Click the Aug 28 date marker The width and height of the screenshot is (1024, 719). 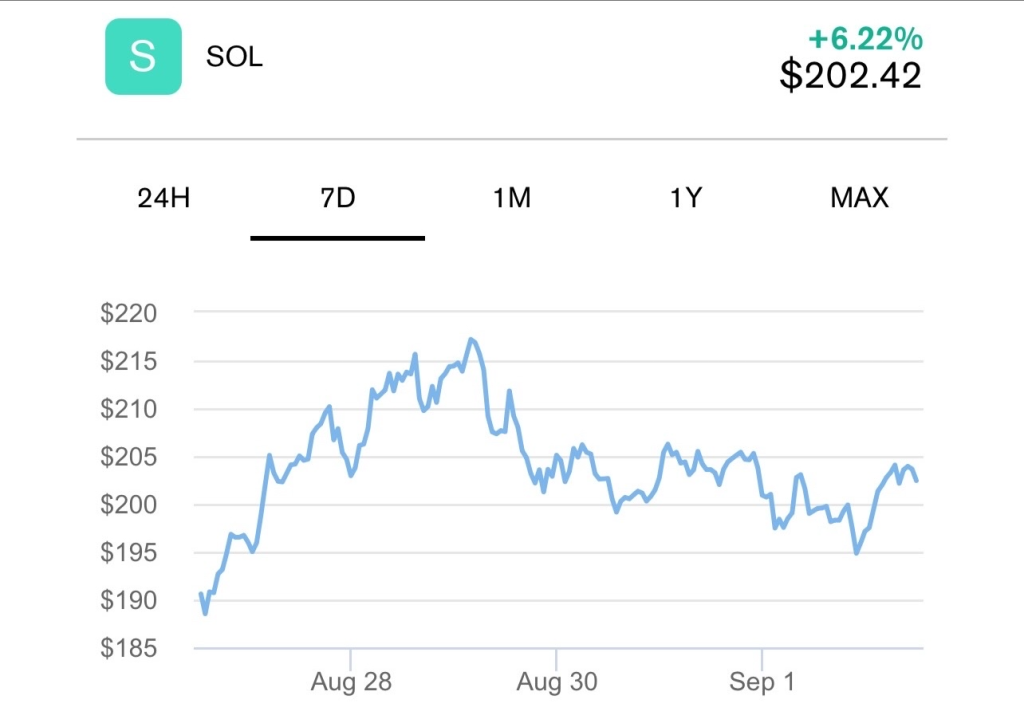pyautogui.click(x=351, y=683)
